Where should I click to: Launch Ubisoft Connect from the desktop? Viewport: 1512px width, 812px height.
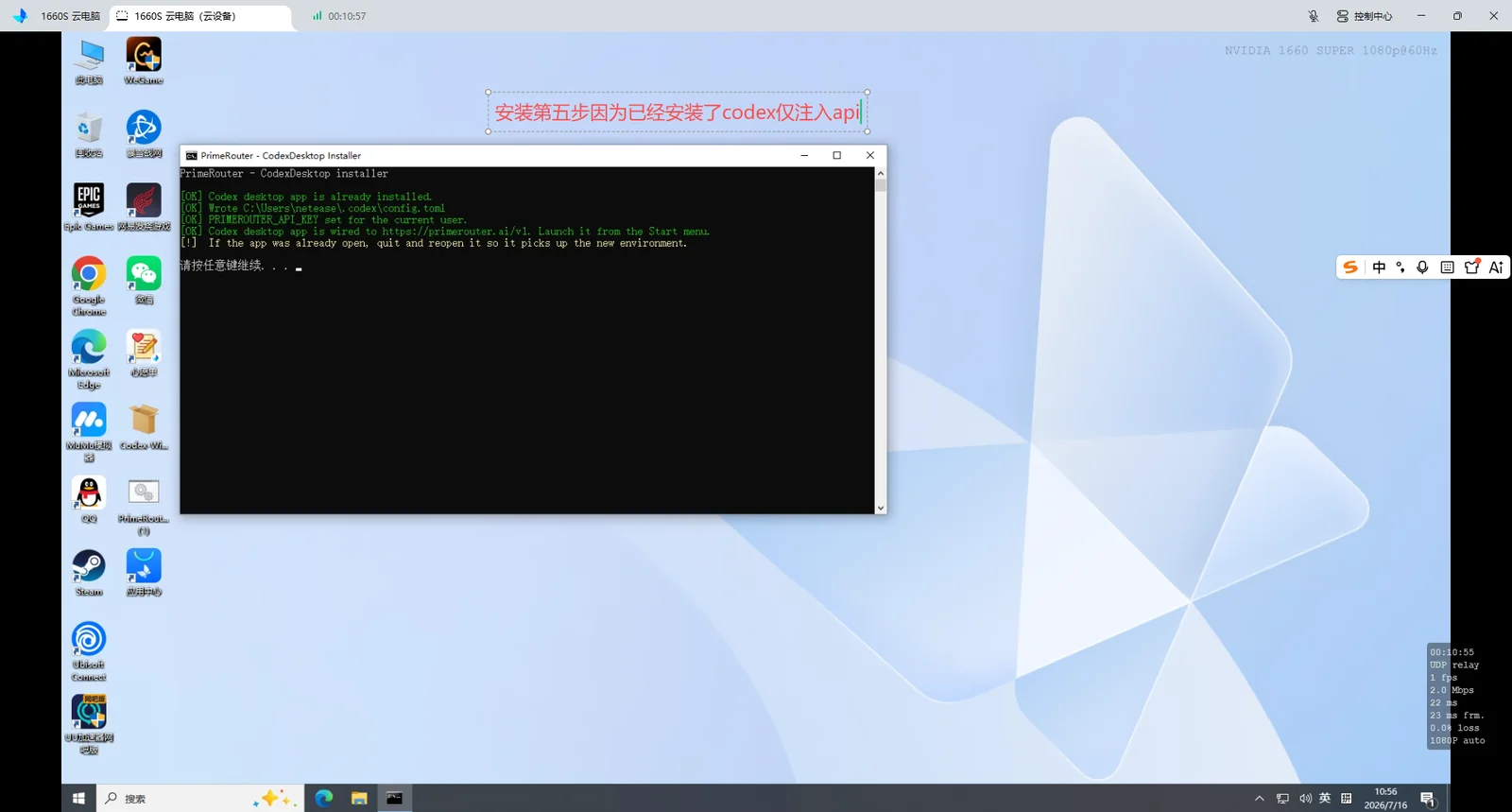(89, 651)
